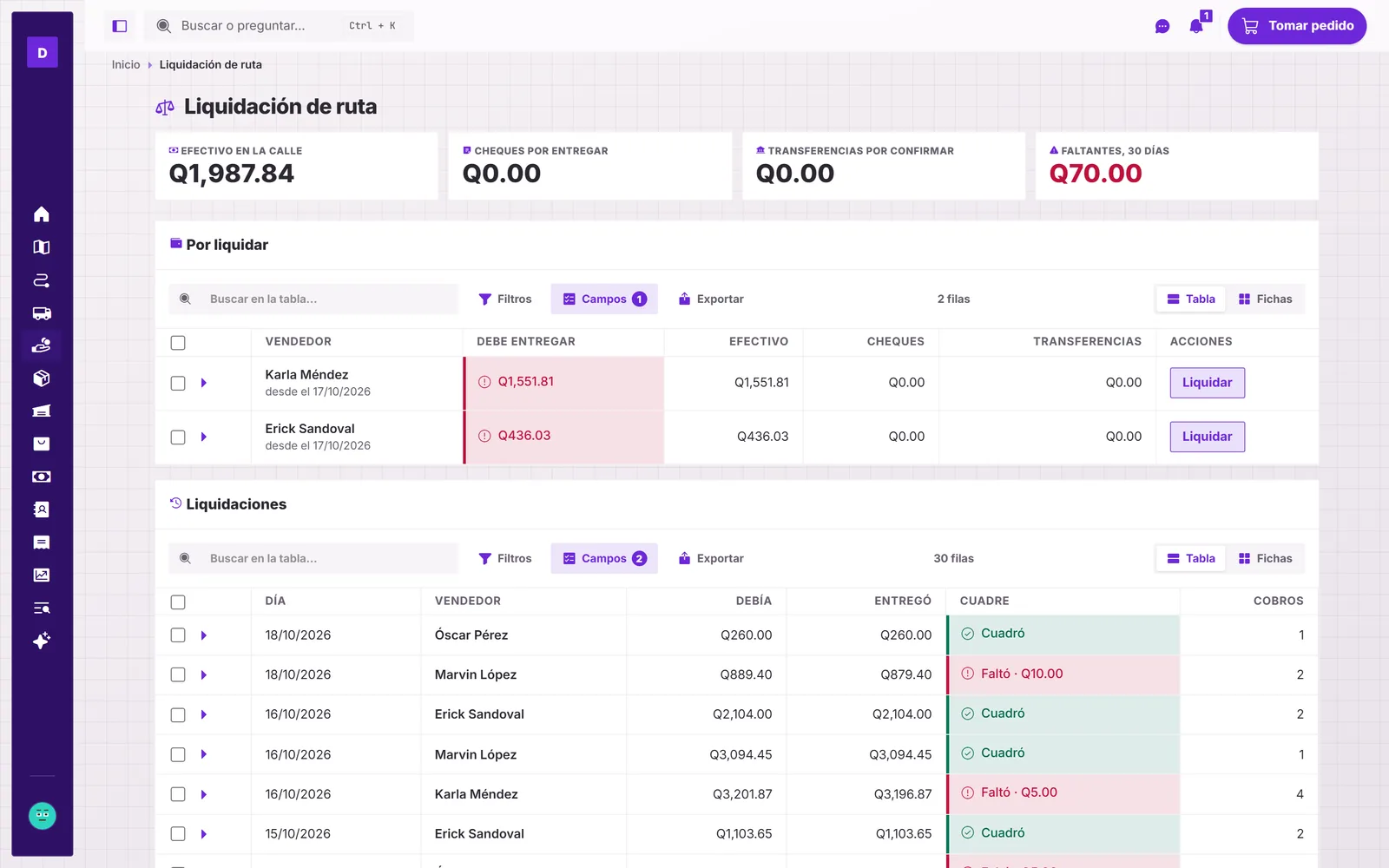
Task: Toggle select-all checkbox in Por liquidar header
Action: pyautogui.click(x=178, y=342)
